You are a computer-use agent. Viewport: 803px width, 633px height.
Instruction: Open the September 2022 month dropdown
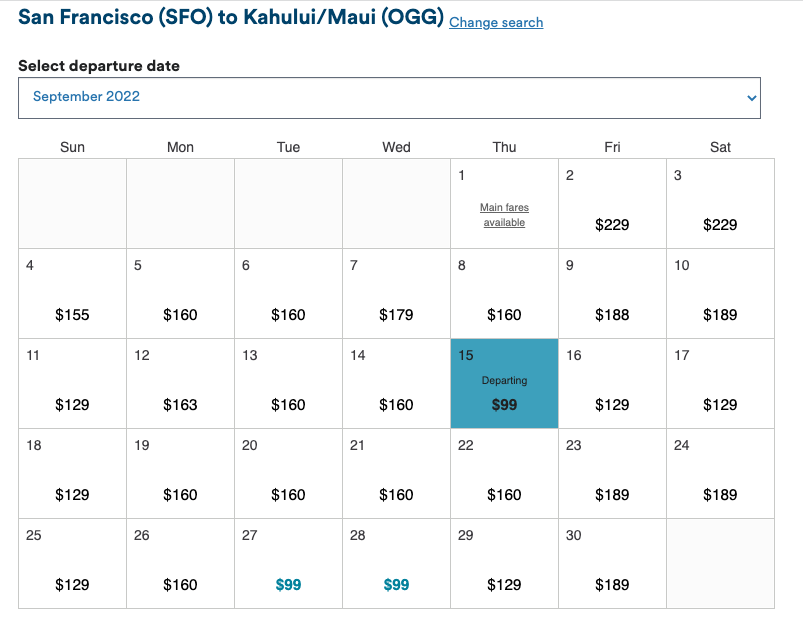[x=389, y=97]
